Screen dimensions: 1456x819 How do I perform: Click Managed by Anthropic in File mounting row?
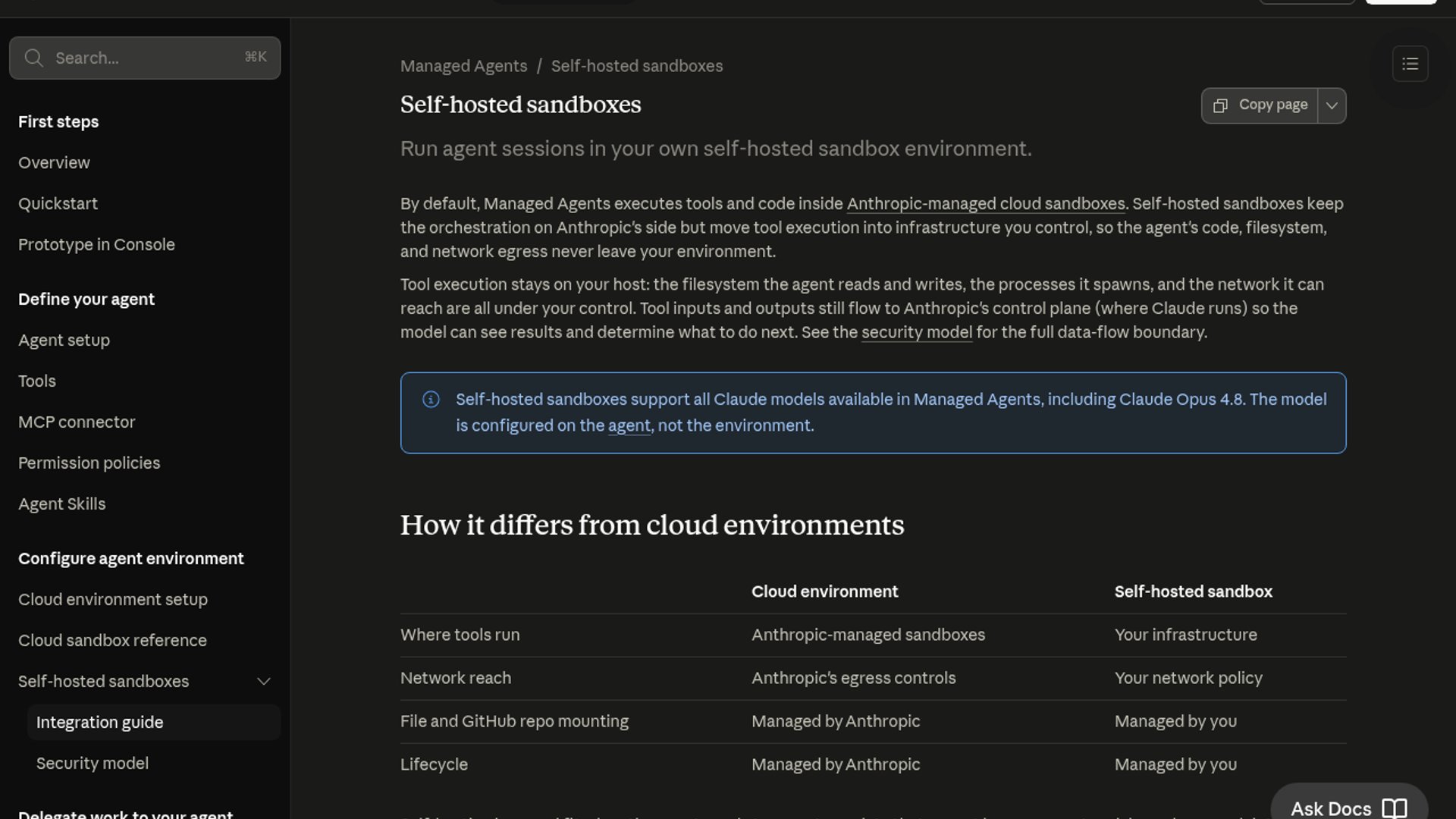click(836, 721)
